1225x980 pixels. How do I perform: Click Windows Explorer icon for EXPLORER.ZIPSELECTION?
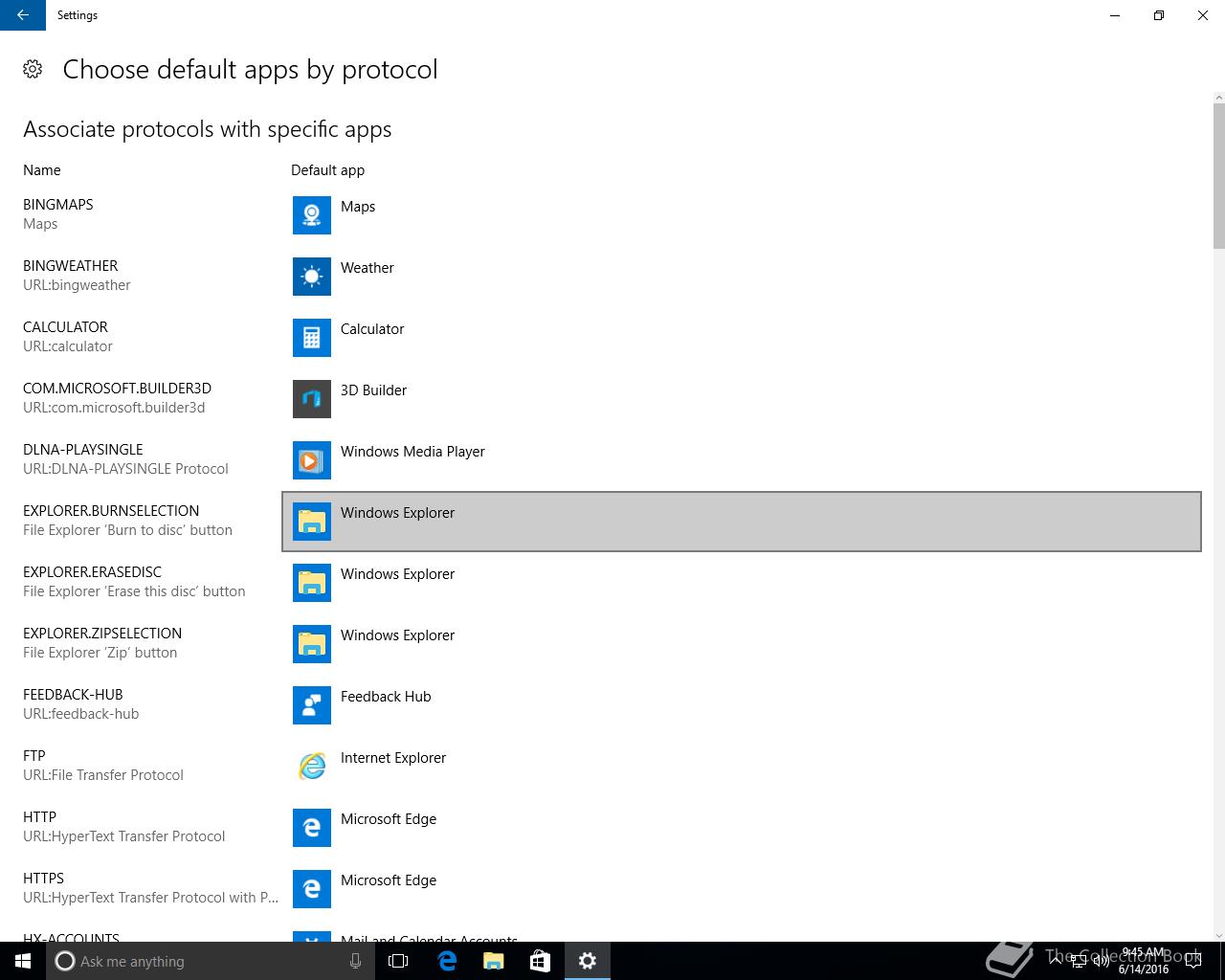(311, 644)
